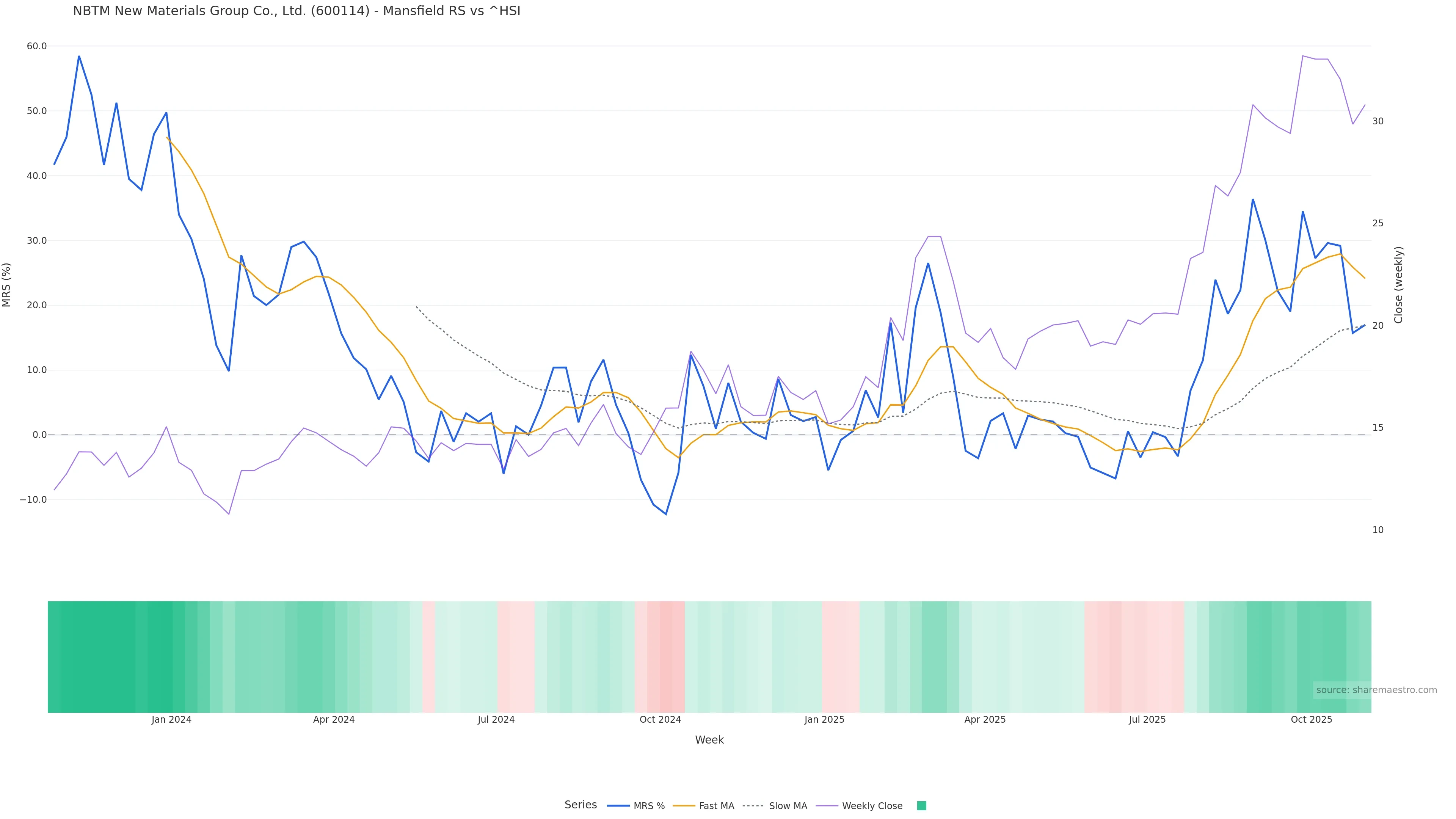The width and height of the screenshot is (1456, 819).
Task: Click the Close (weekly) right axis title
Action: tap(1398, 285)
